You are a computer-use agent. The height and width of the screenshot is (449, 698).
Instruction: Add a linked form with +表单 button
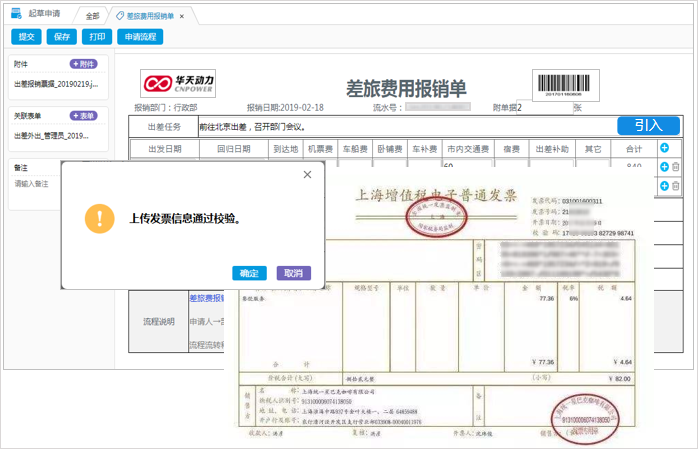84,116
